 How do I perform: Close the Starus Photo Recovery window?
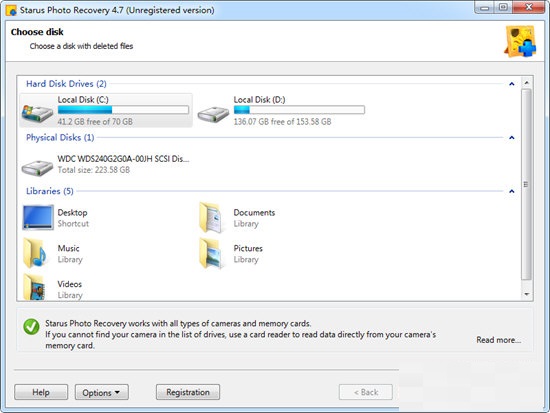pyautogui.click(x=529, y=7)
